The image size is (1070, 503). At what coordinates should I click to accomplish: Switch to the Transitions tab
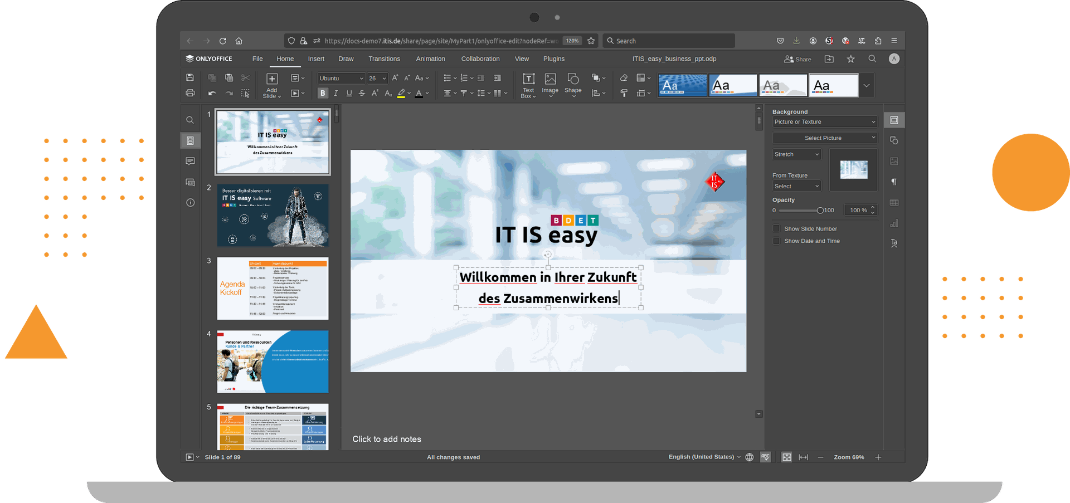pyautogui.click(x=384, y=59)
